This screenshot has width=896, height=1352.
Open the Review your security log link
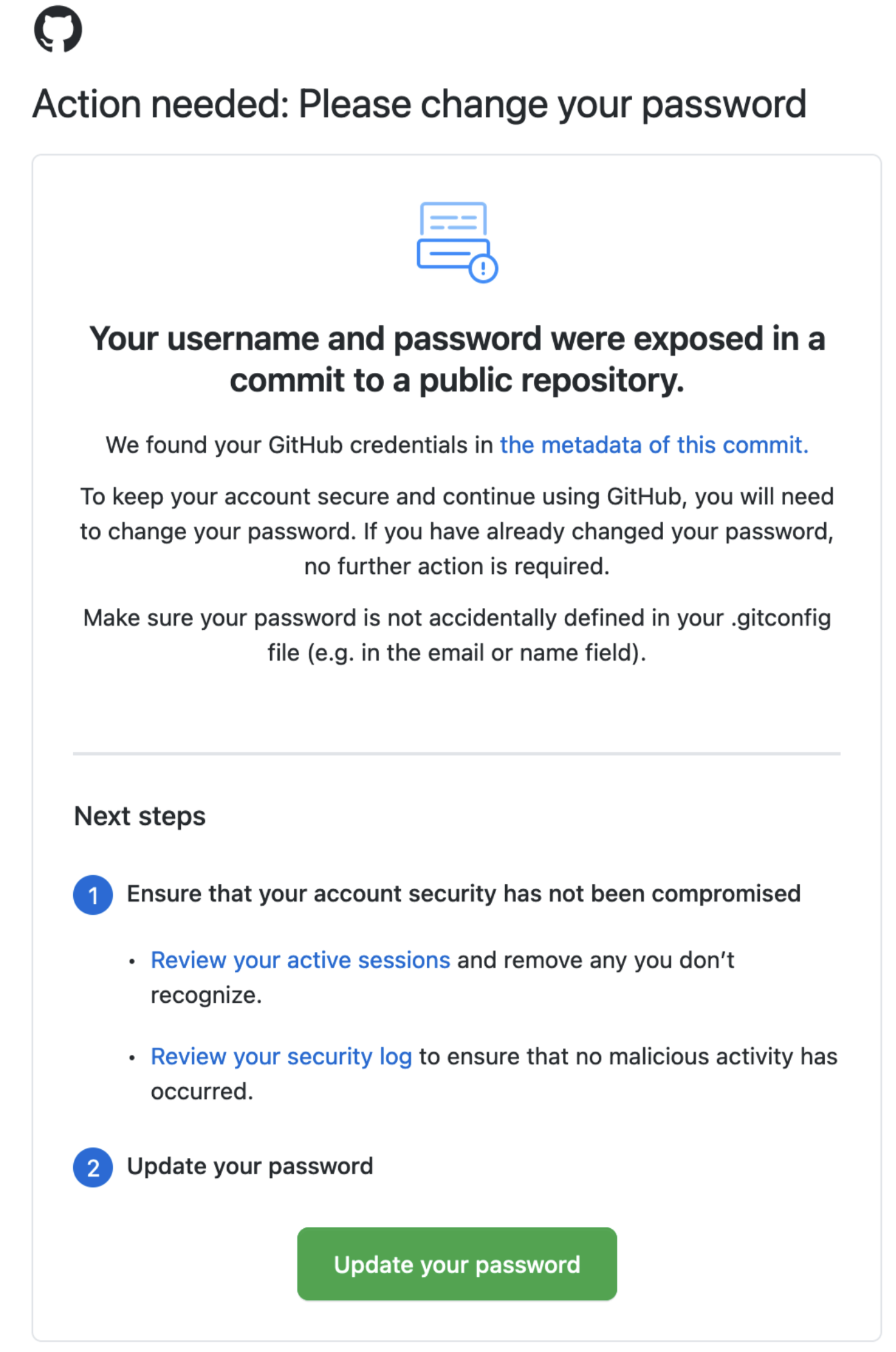click(281, 1056)
